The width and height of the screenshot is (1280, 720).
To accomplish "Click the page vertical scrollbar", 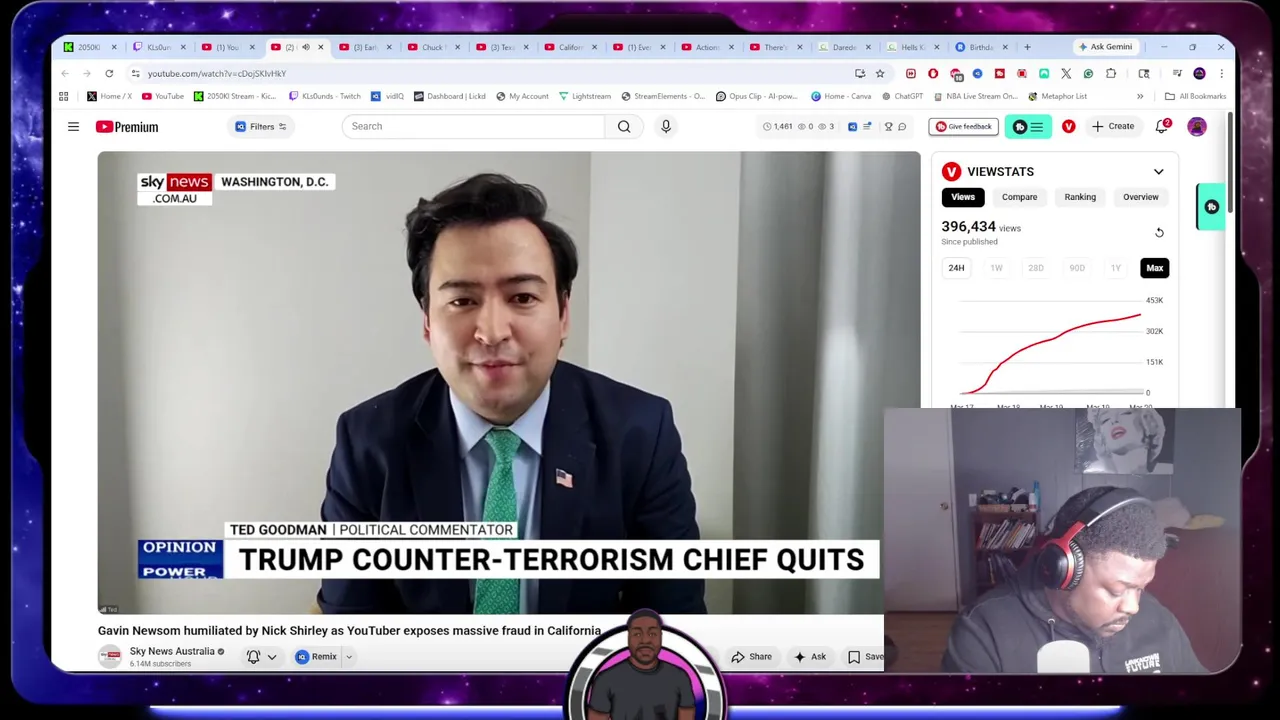I will pyautogui.click(x=1230, y=160).
